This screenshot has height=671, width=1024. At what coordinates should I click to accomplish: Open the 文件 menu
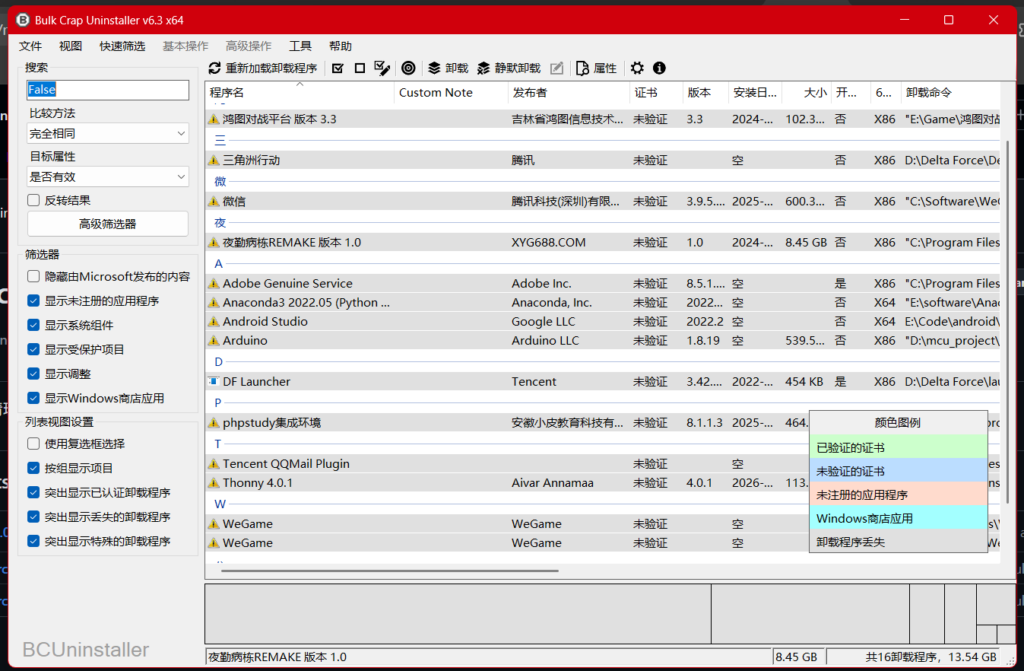[30, 46]
